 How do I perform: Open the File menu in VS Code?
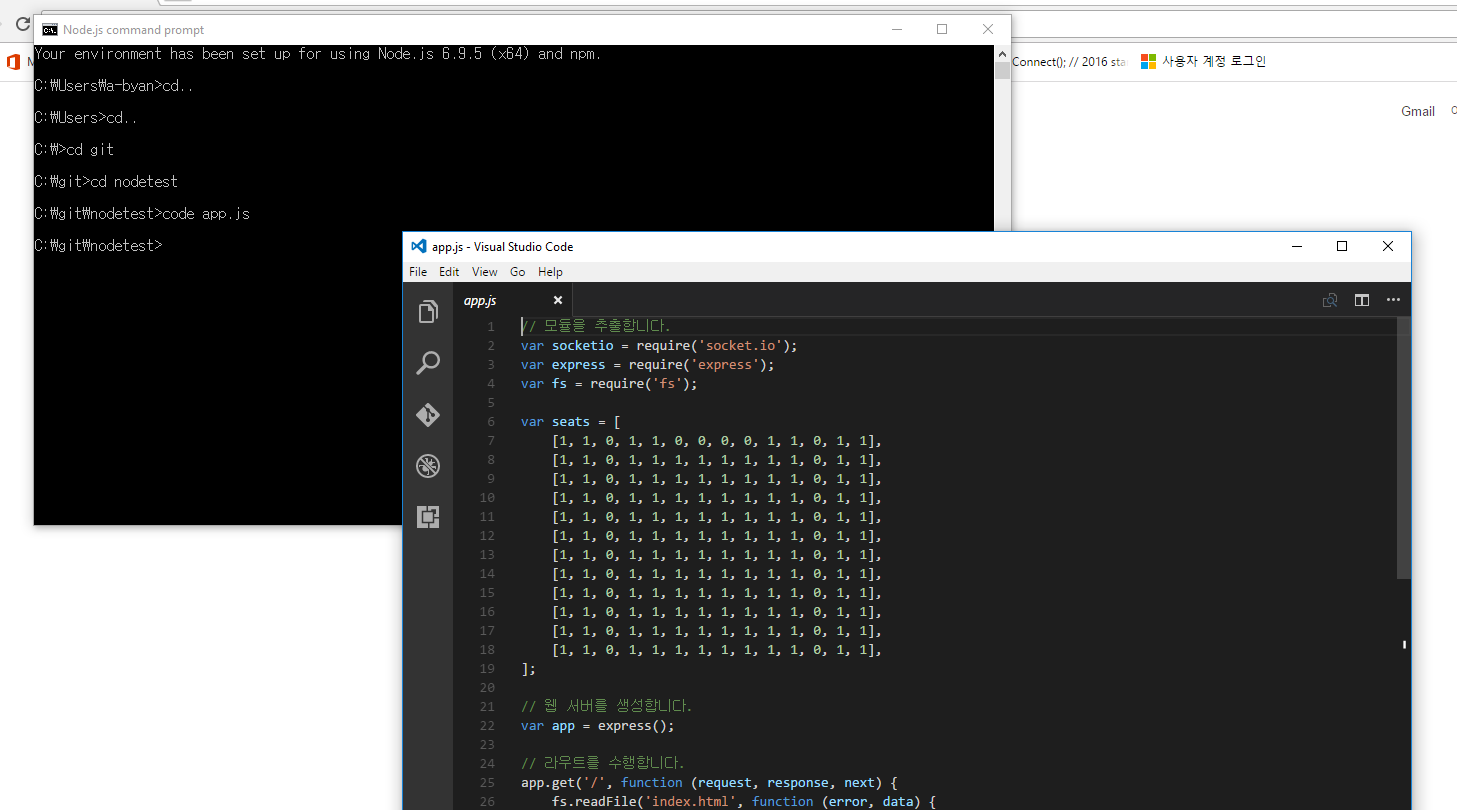418,272
